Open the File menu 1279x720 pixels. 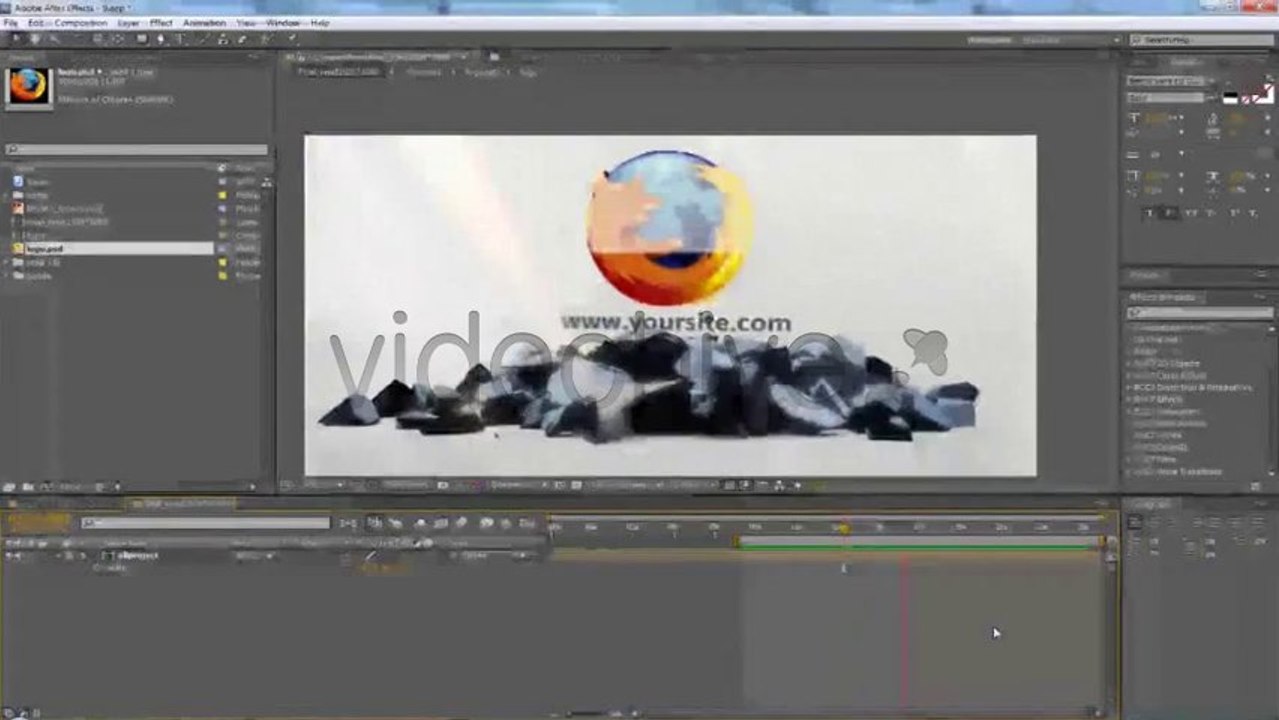[10, 22]
